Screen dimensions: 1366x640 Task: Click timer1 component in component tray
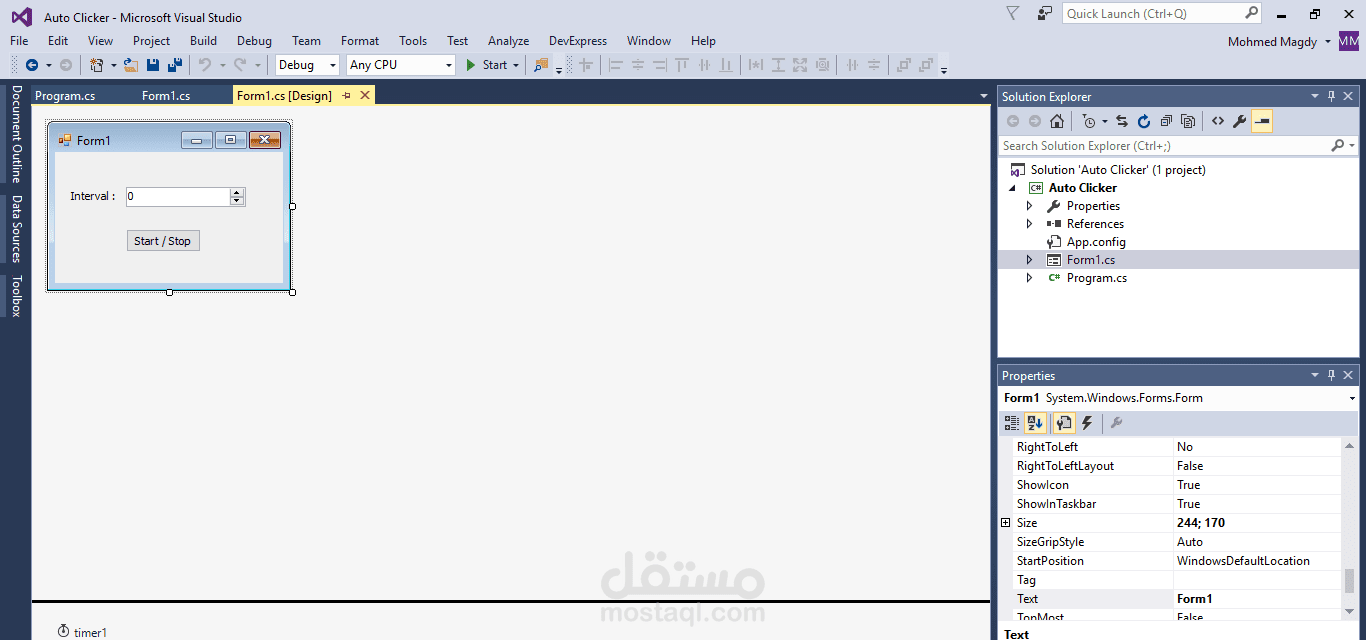(82, 632)
